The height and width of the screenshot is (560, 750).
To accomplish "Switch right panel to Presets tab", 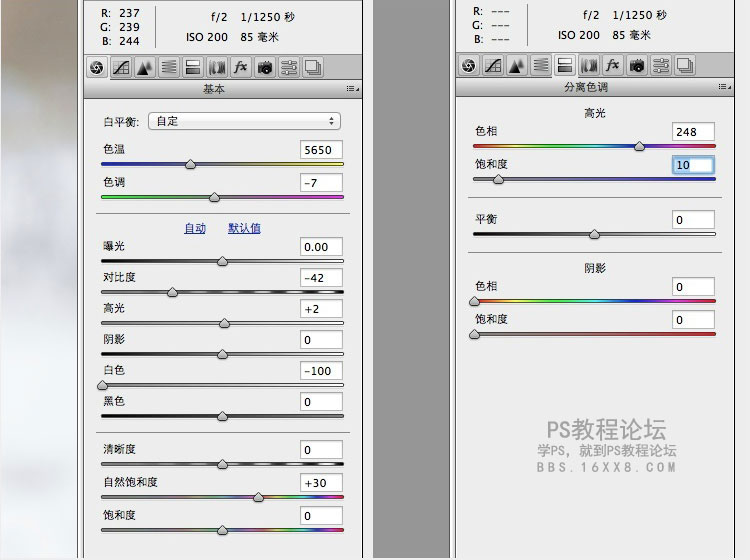I will pyautogui.click(x=661, y=66).
